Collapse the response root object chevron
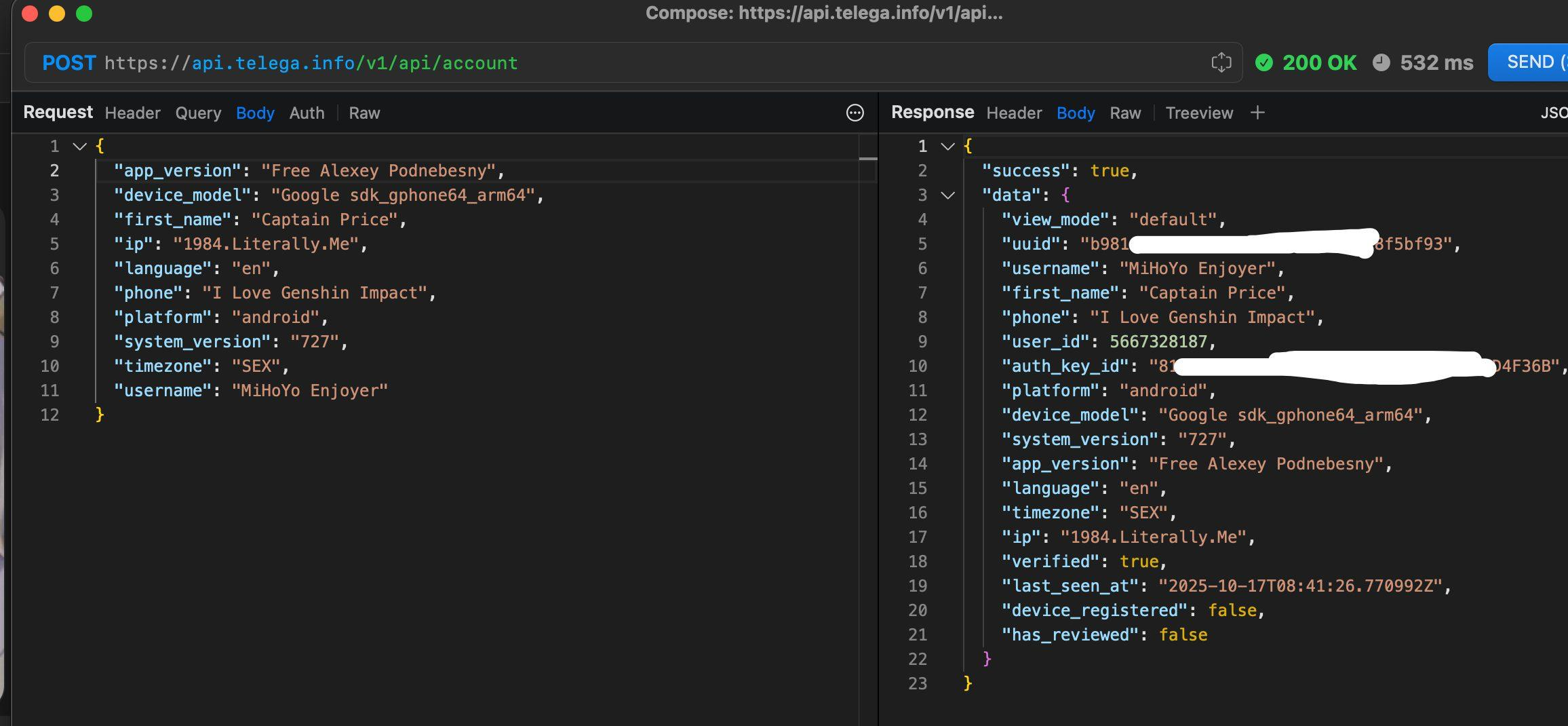Screen dimensions: 1568x726 [948, 146]
